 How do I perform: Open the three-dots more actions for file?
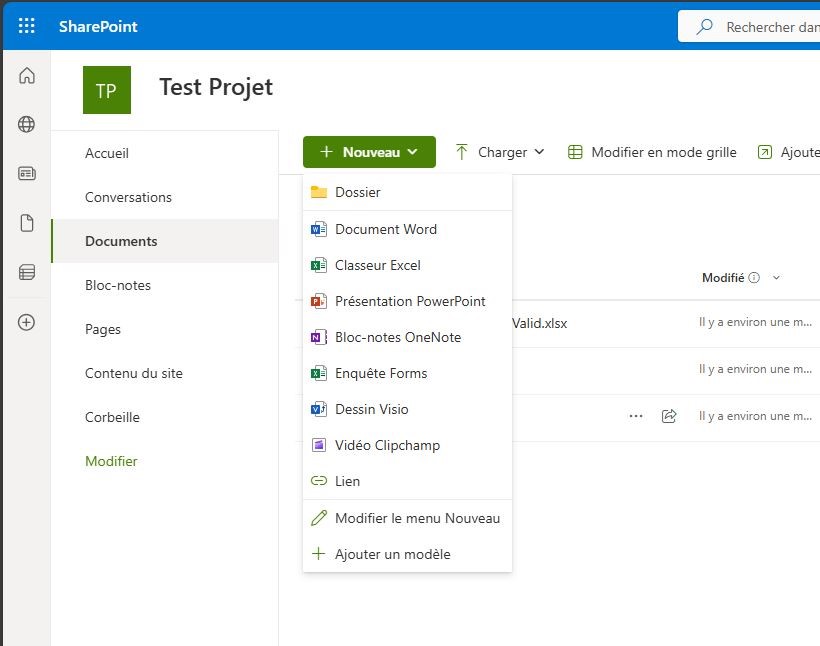click(636, 416)
